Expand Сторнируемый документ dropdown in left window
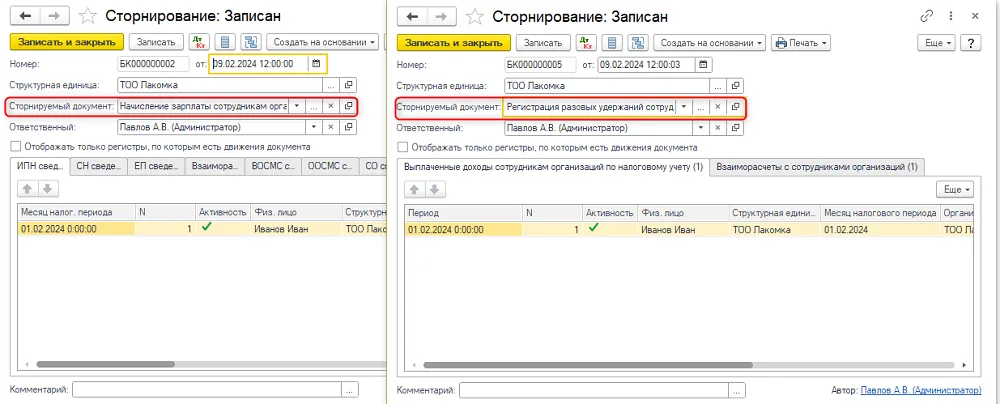Image resolution: width=1000 pixels, height=404 pixels. 297,107
